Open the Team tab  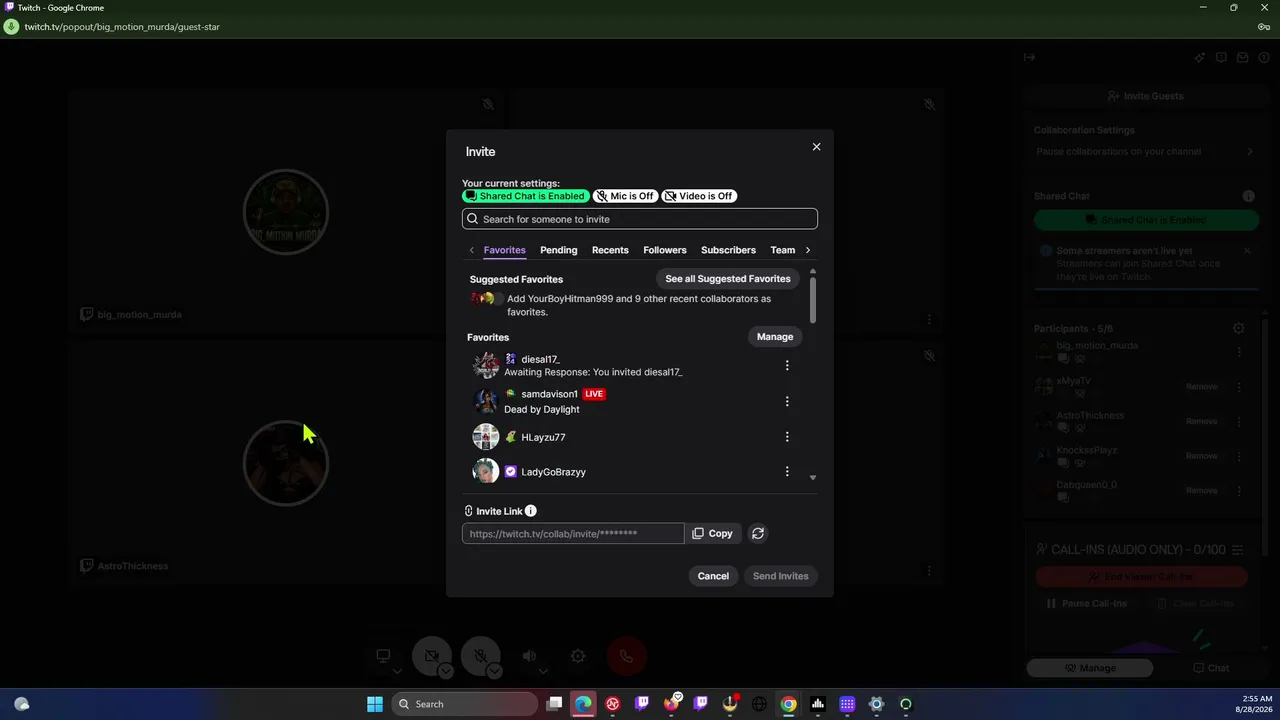point(783,250)
